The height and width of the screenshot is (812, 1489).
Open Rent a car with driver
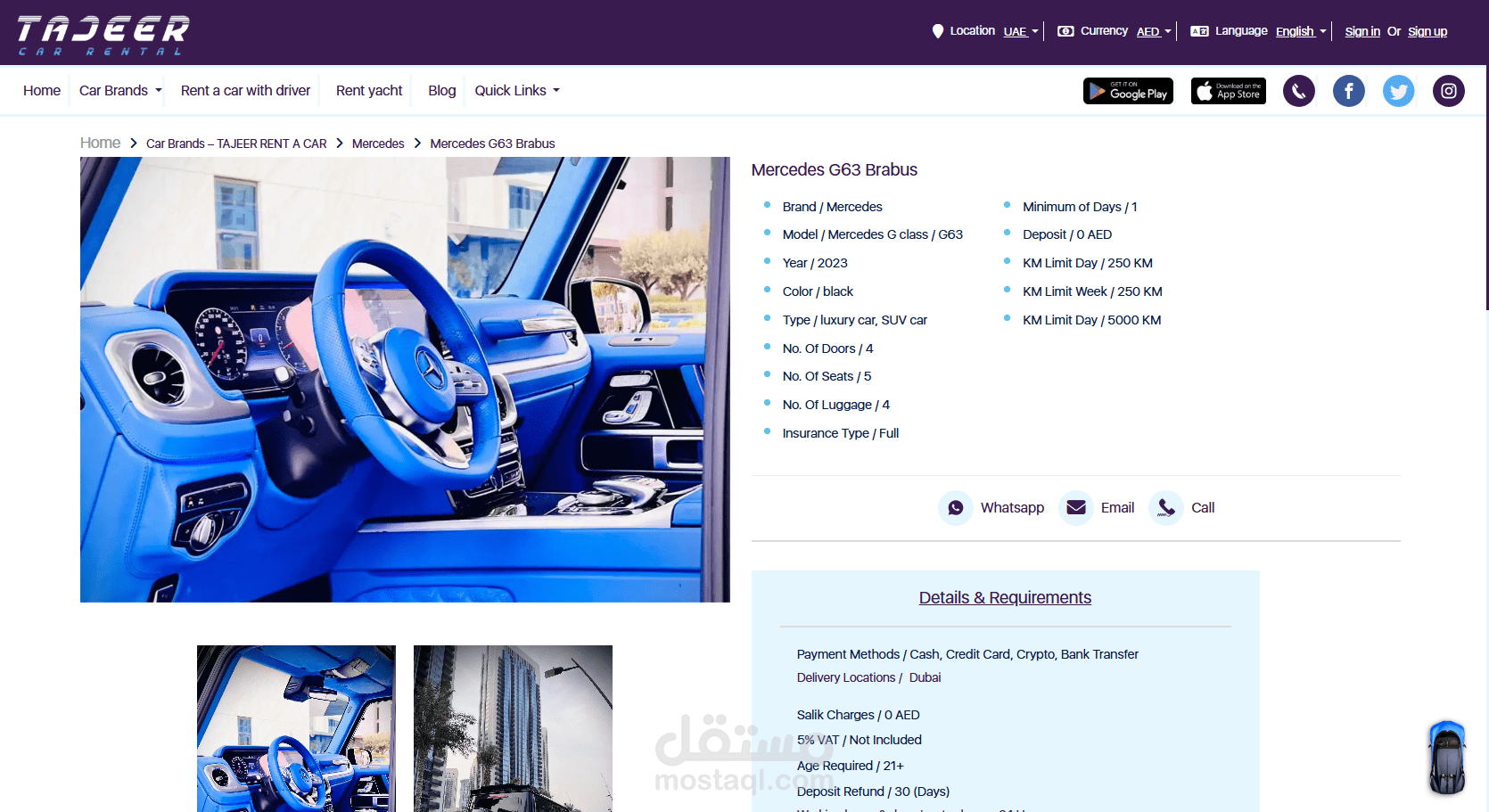tap(245, 91)
